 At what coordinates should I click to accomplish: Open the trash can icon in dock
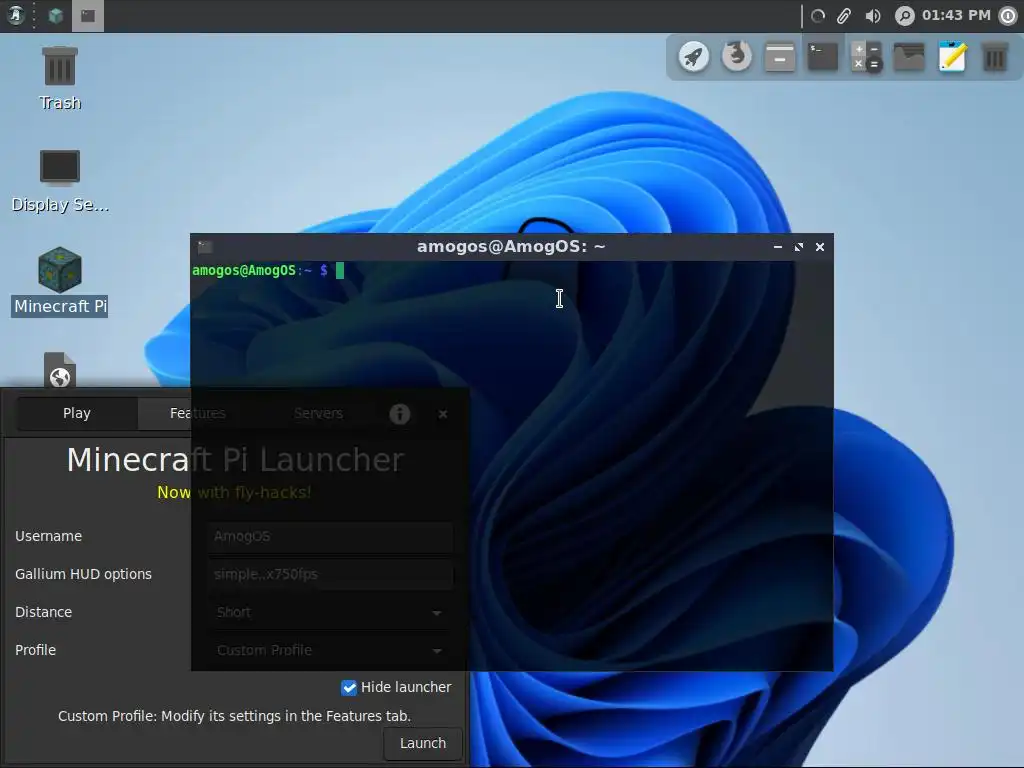pos(995,57)
